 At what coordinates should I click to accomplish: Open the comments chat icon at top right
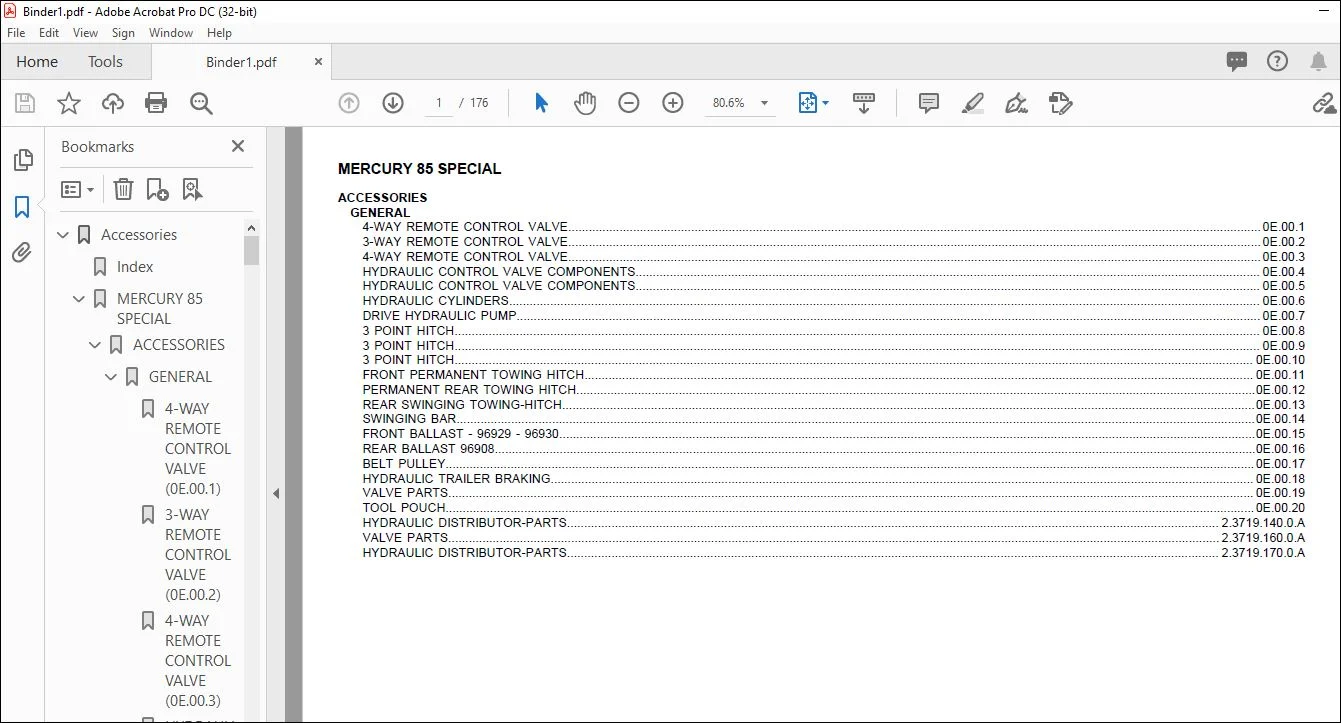[1237, 61]
